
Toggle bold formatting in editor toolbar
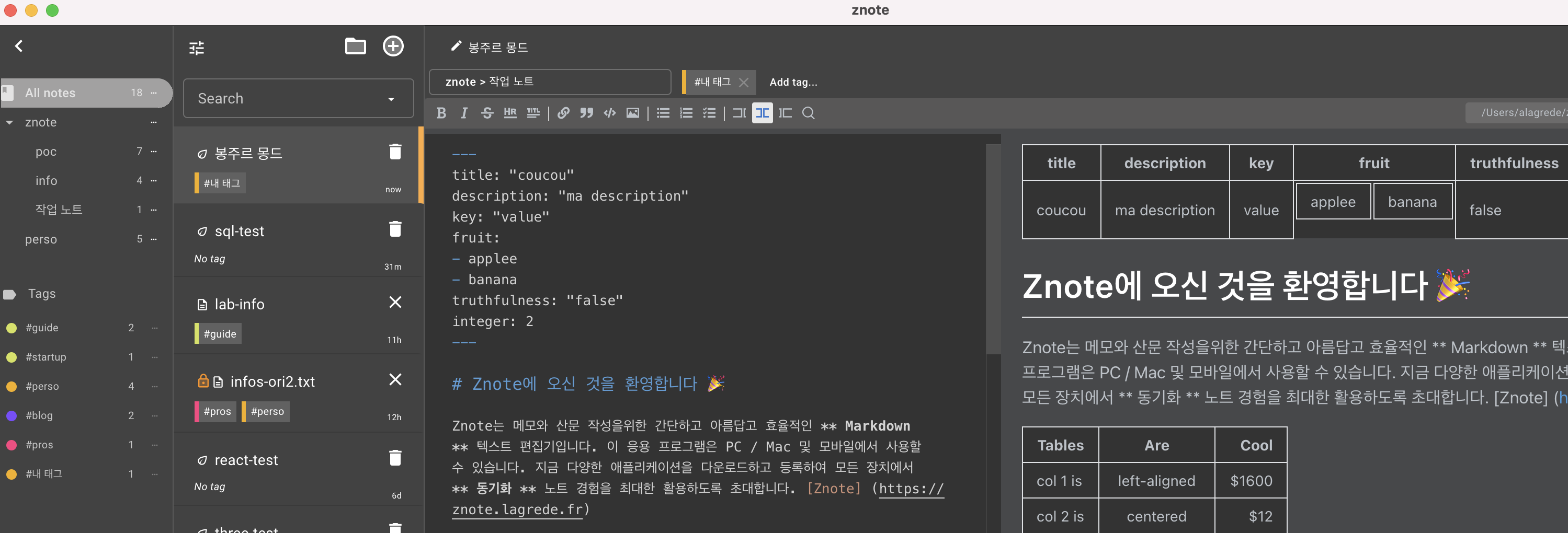coord(441,113)
